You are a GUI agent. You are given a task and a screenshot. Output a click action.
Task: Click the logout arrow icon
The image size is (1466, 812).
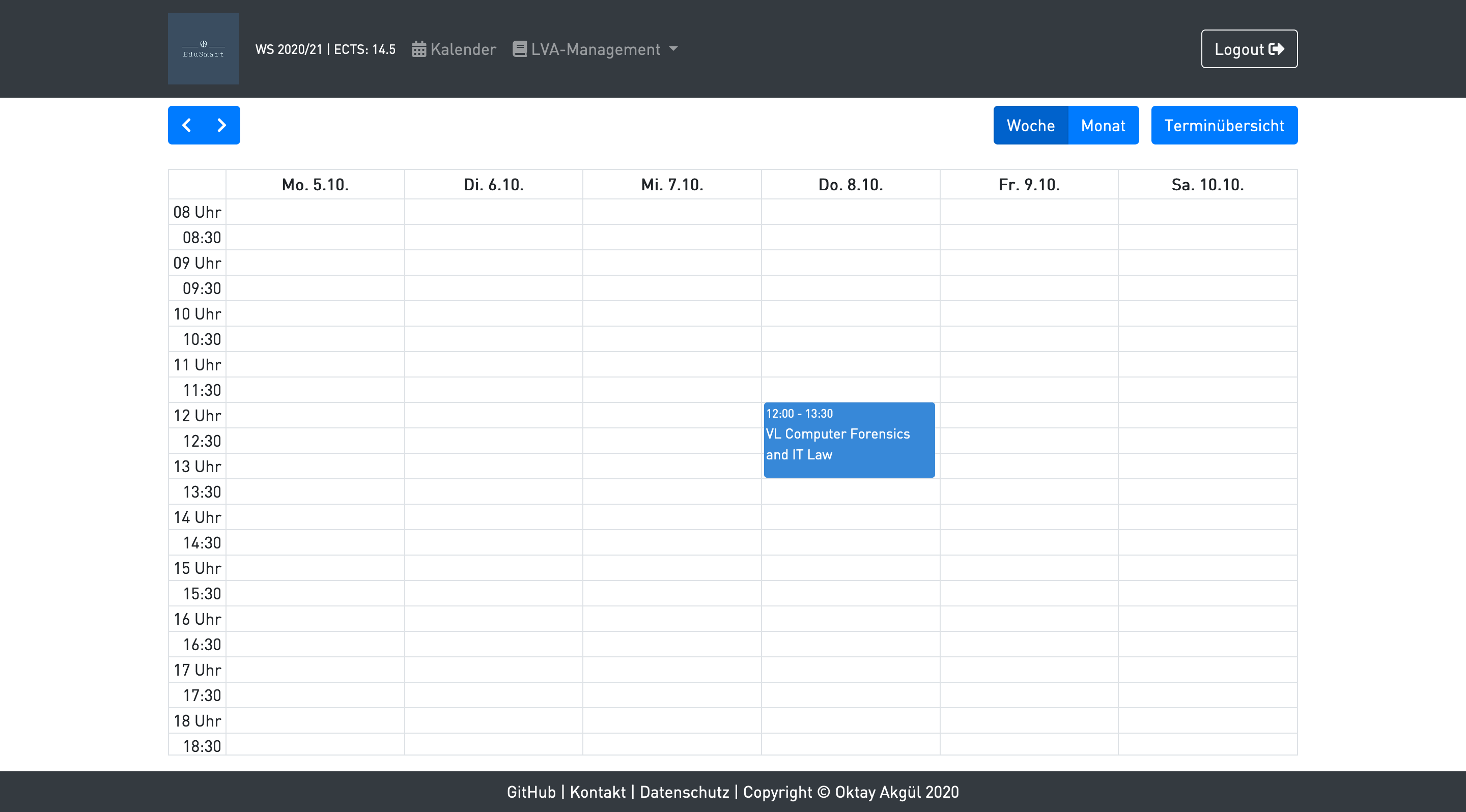pyautogui.click(x=1277, y=49)
